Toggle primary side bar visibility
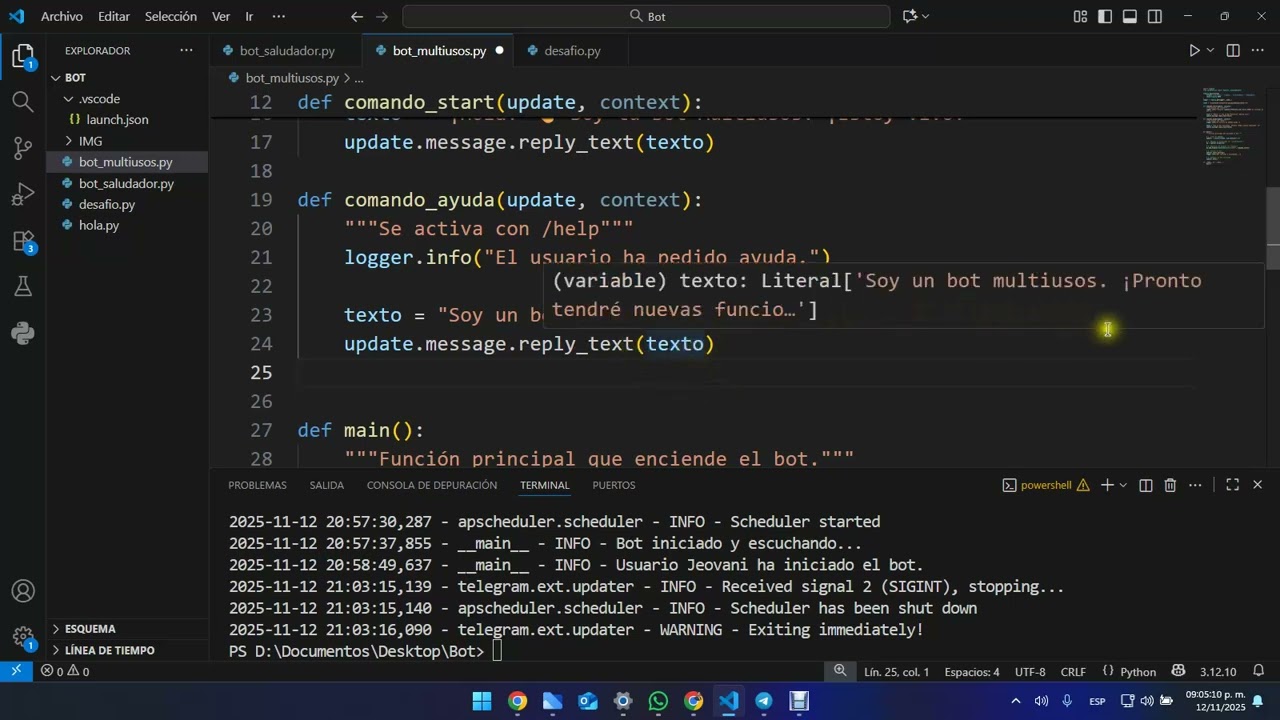Viewport: 1280px width, 720px height. click(x=1105, y=16)
